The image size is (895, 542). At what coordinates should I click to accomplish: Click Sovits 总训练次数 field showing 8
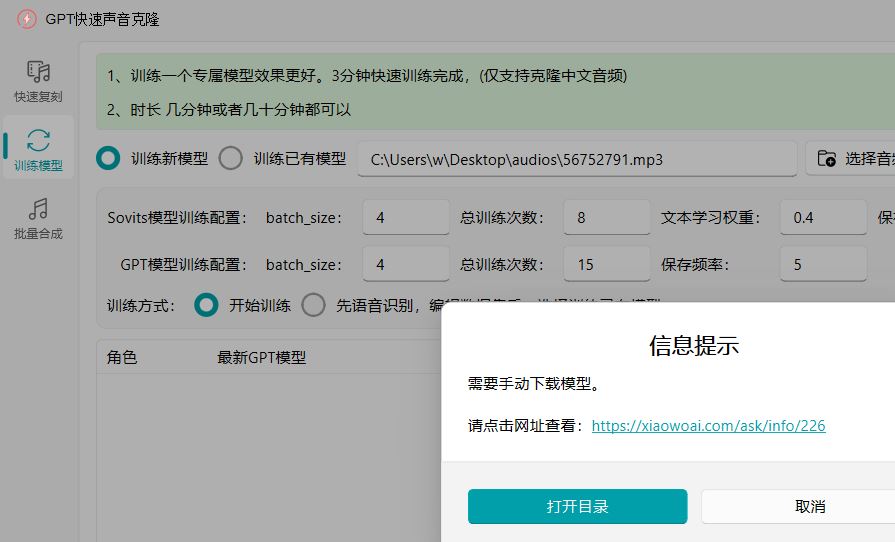click(606, 217)
